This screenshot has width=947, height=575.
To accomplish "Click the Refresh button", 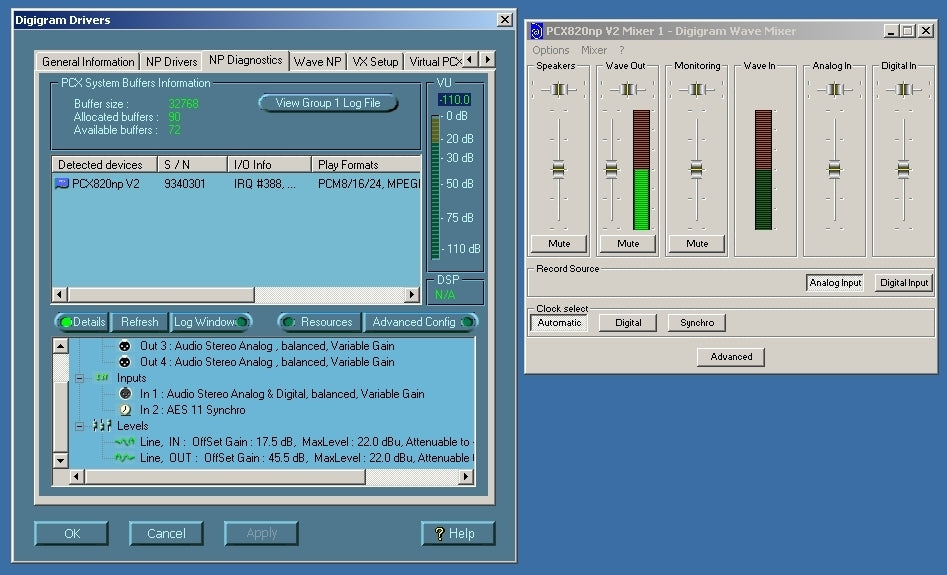I will [x=140, y=322].
